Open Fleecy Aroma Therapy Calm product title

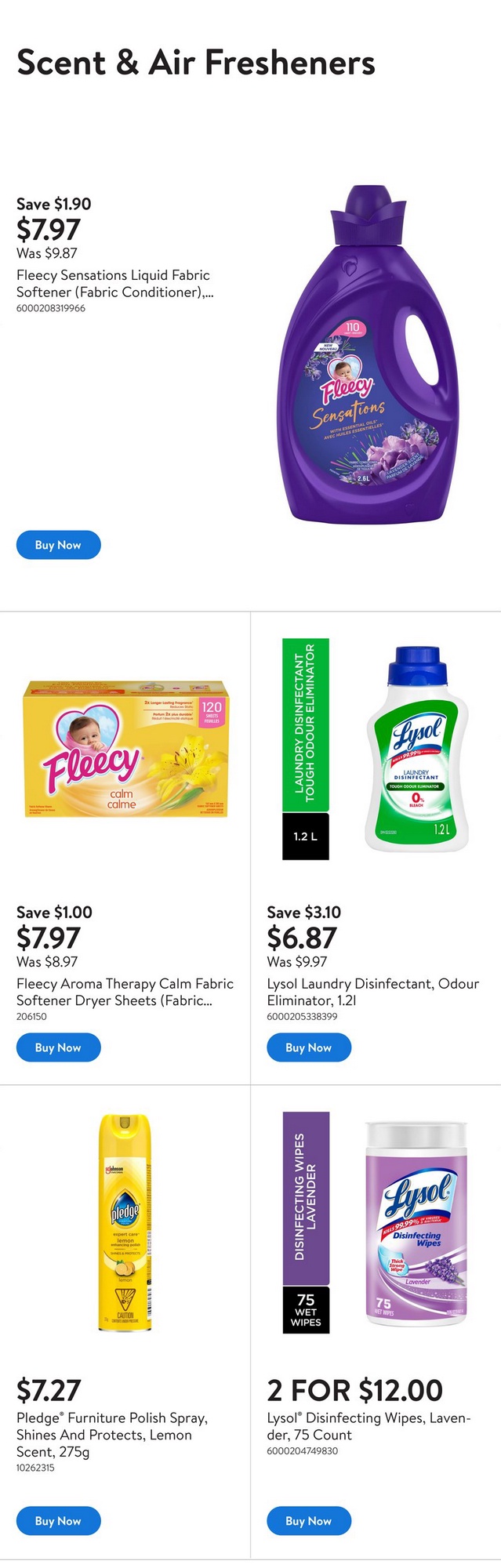(x=125, y=992)
